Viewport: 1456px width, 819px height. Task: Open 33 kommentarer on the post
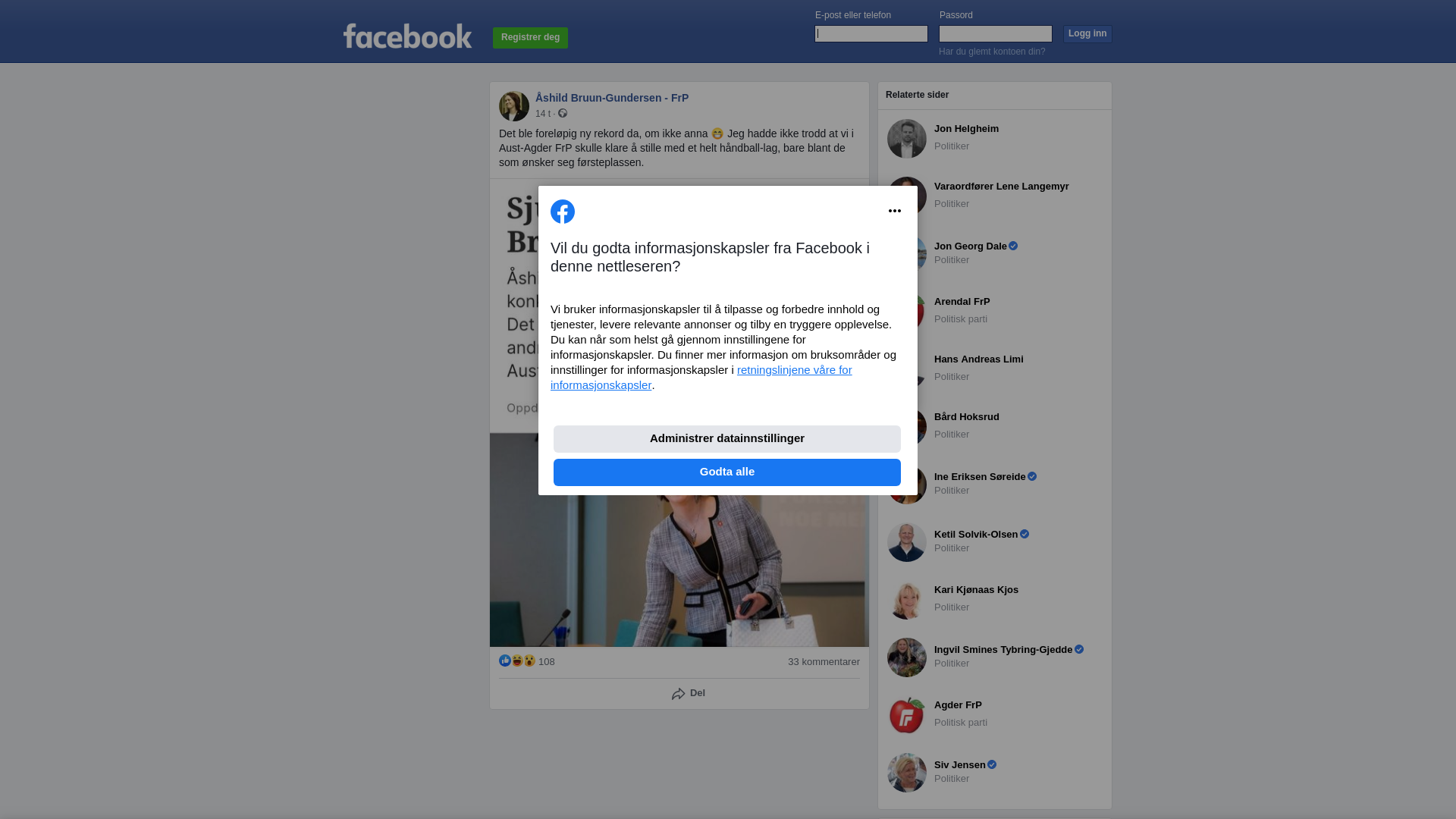(x=824, y=662)
